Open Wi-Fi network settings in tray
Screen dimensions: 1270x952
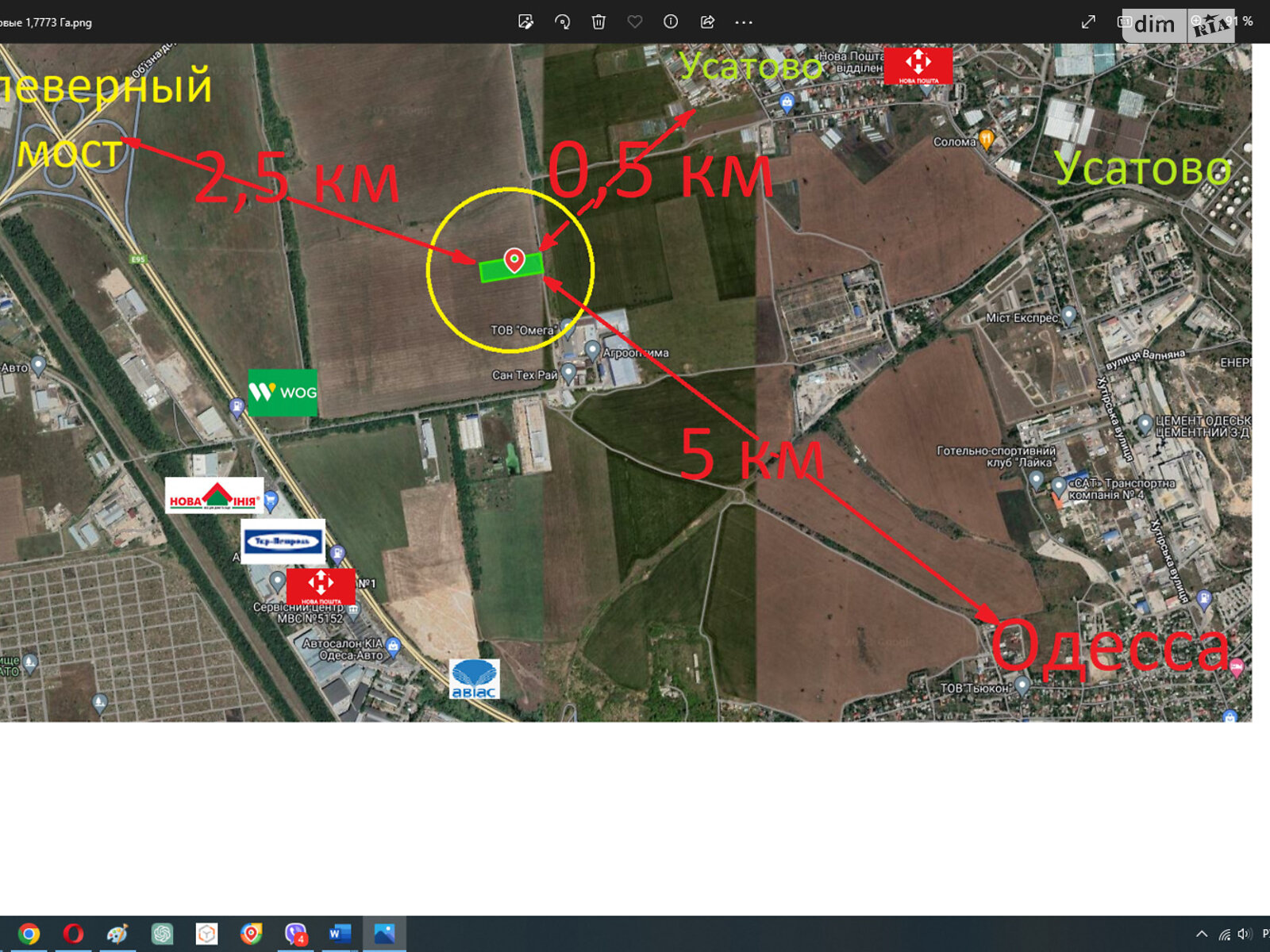click(1225, 935)
